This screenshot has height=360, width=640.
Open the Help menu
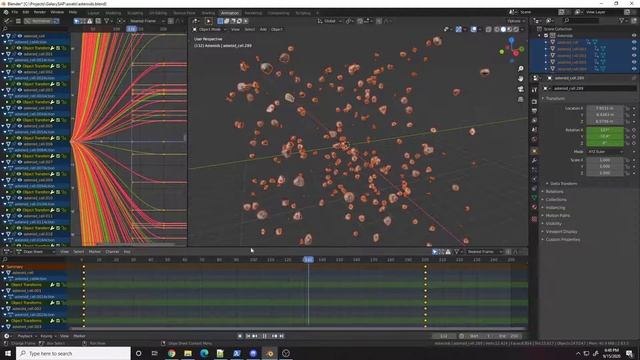pyautogui.click(x=73, y=12)
